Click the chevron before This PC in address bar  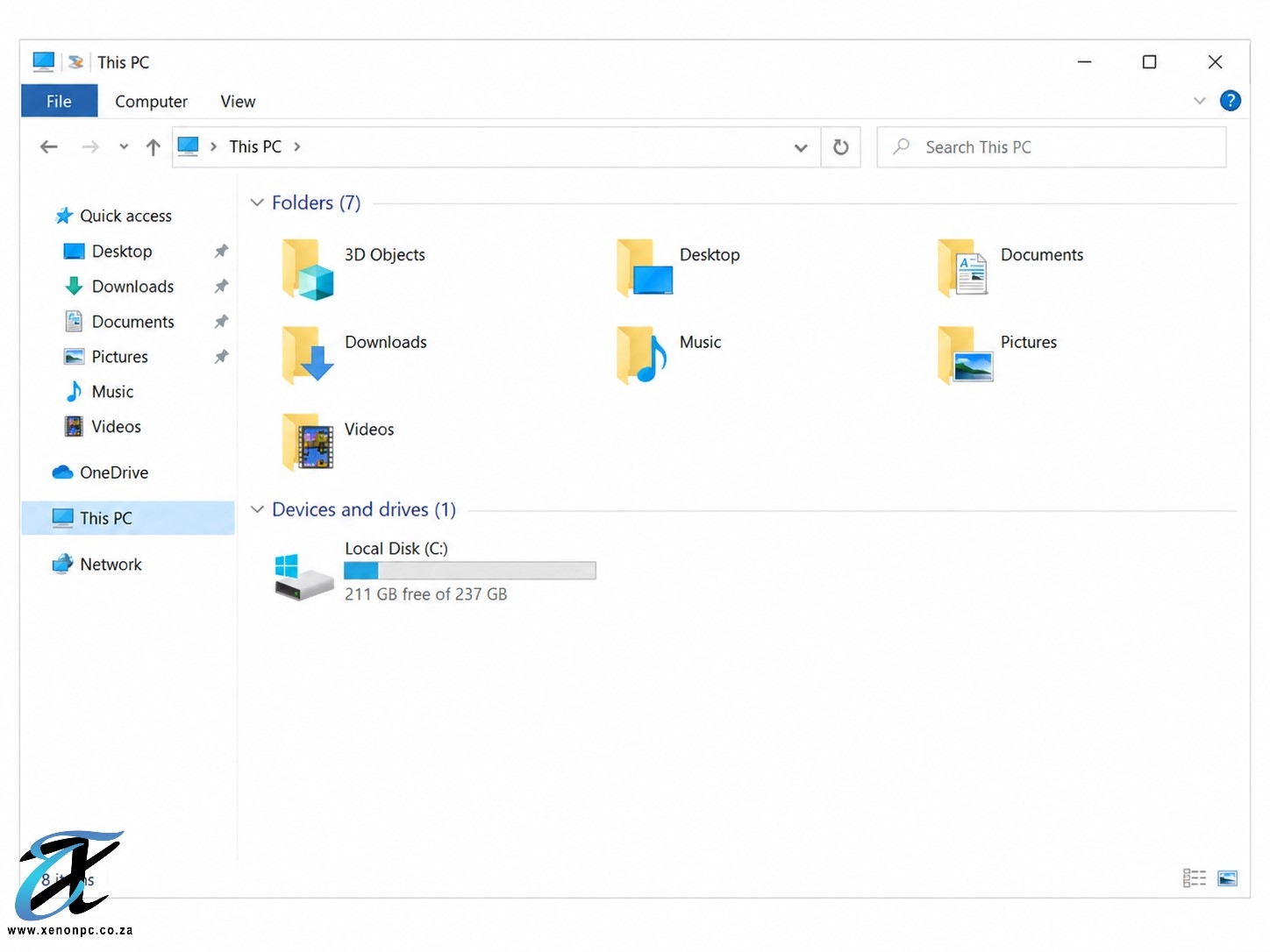(213, 146)
